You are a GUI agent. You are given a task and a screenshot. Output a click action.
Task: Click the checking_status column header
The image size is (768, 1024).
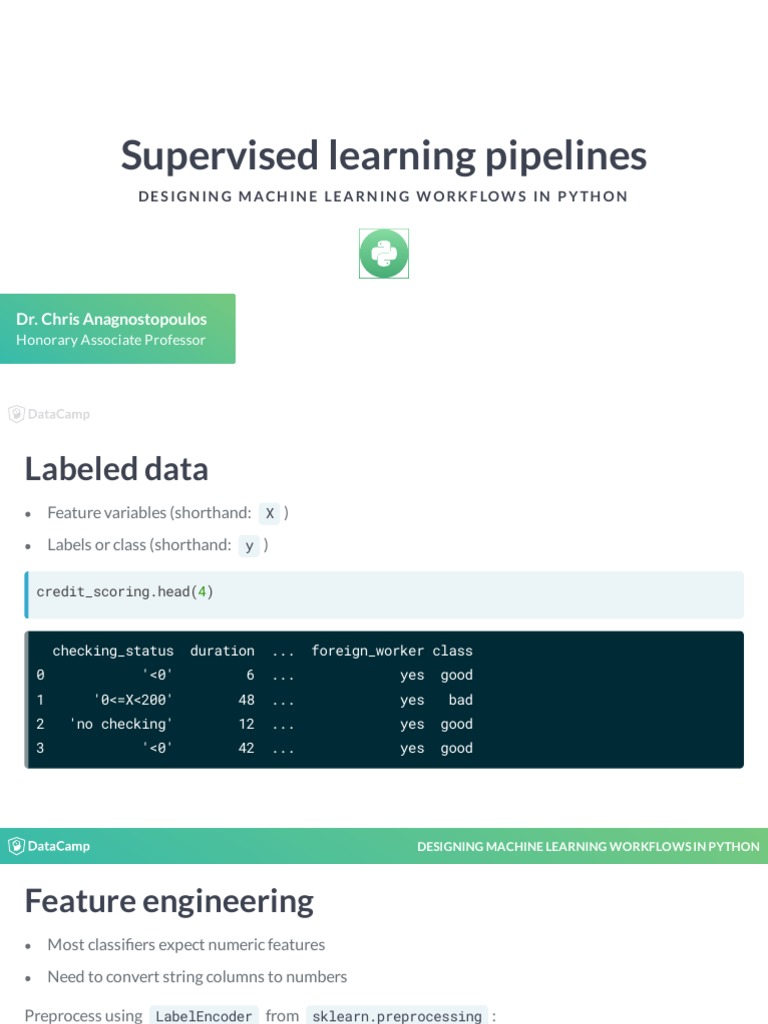[x=113, y=651]
